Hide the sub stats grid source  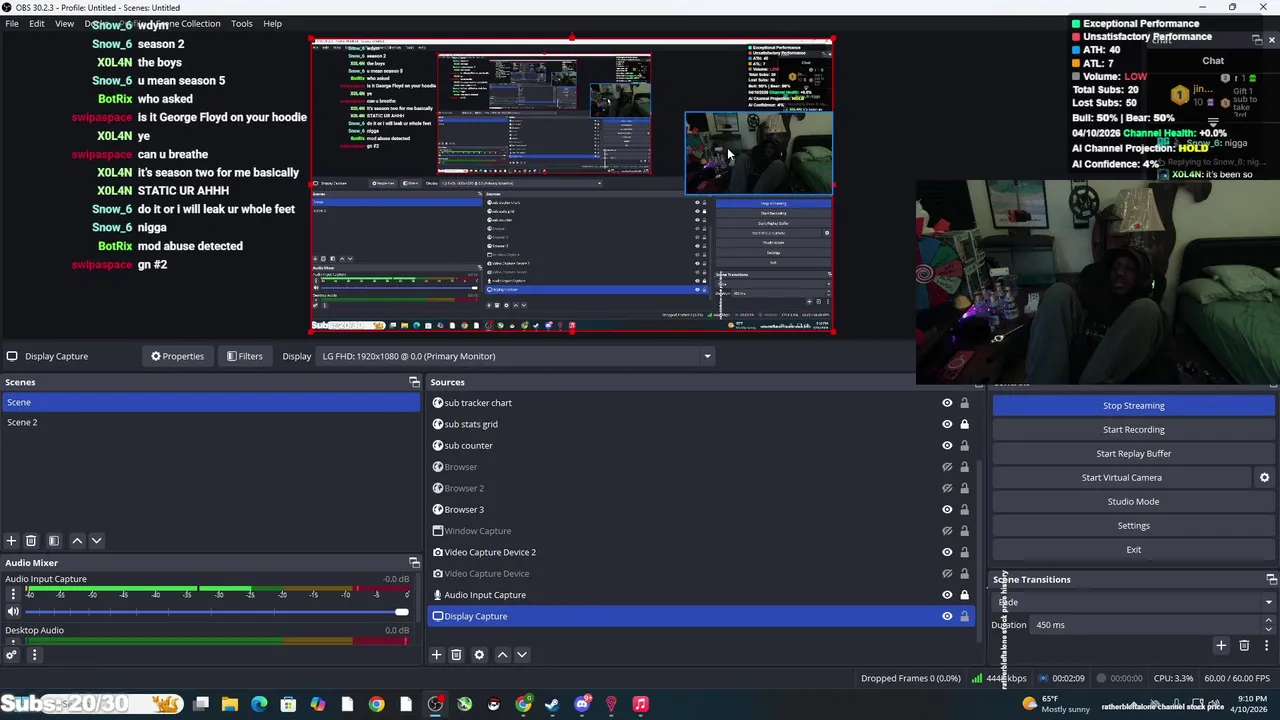pos(947,424)
